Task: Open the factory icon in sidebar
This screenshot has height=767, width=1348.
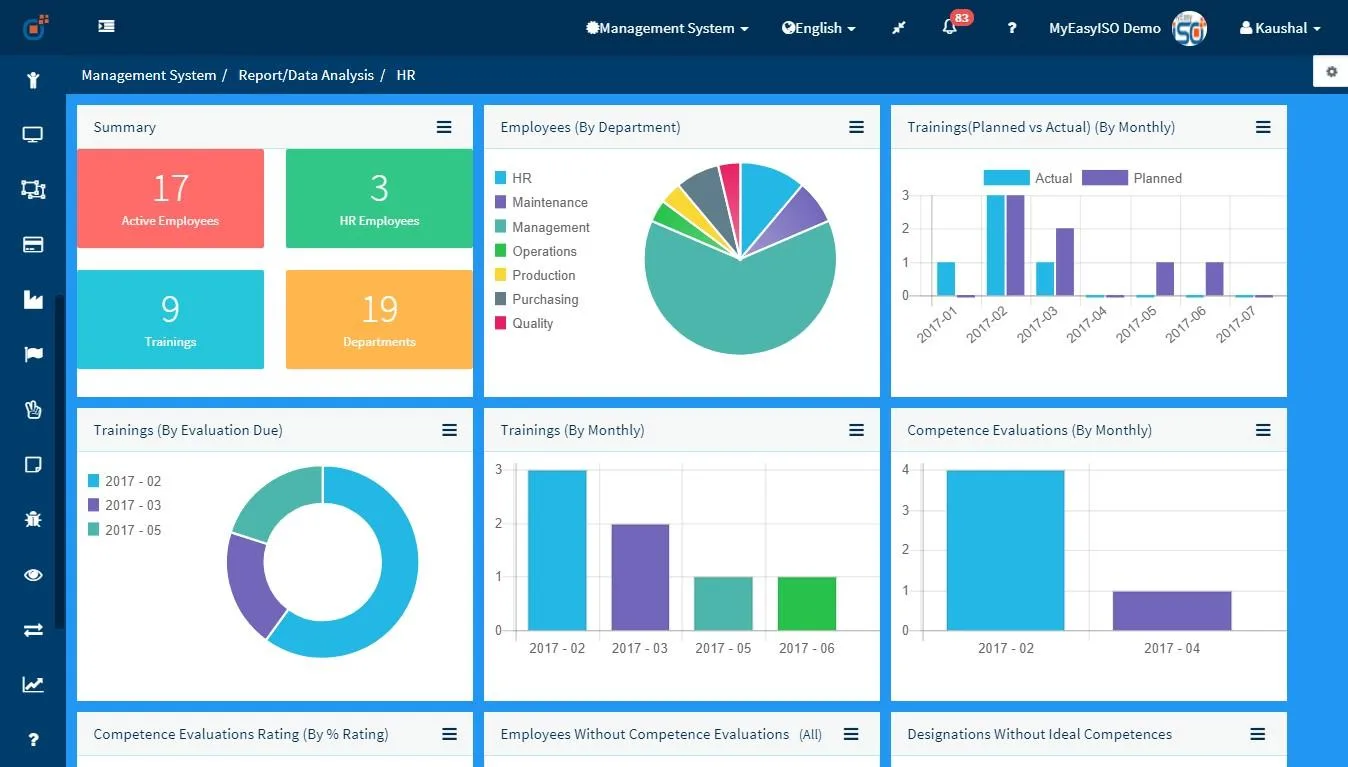Action: (x=33, y=299)
